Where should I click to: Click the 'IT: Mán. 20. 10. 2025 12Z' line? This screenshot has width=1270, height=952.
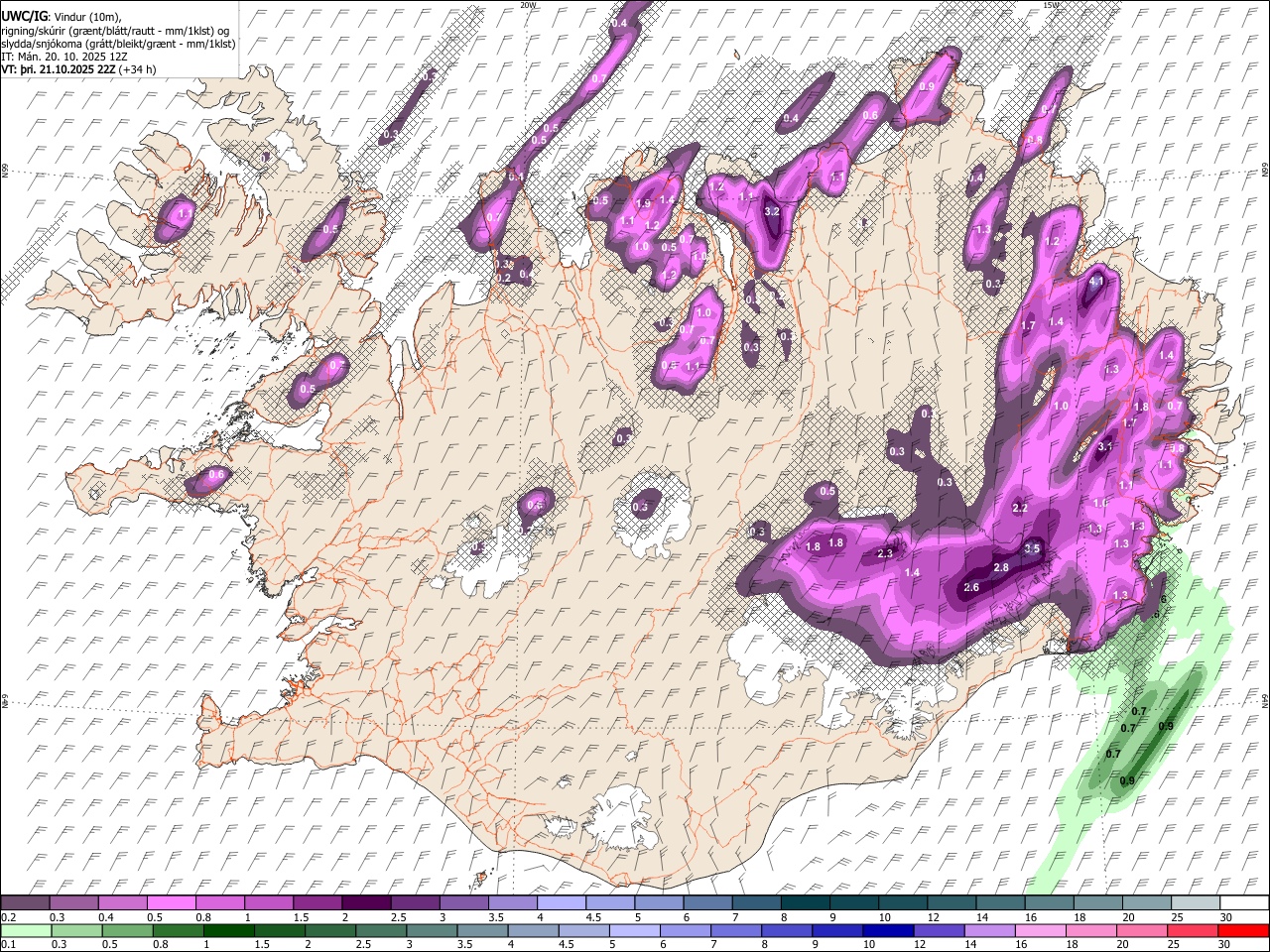click(x=63, y=57)
